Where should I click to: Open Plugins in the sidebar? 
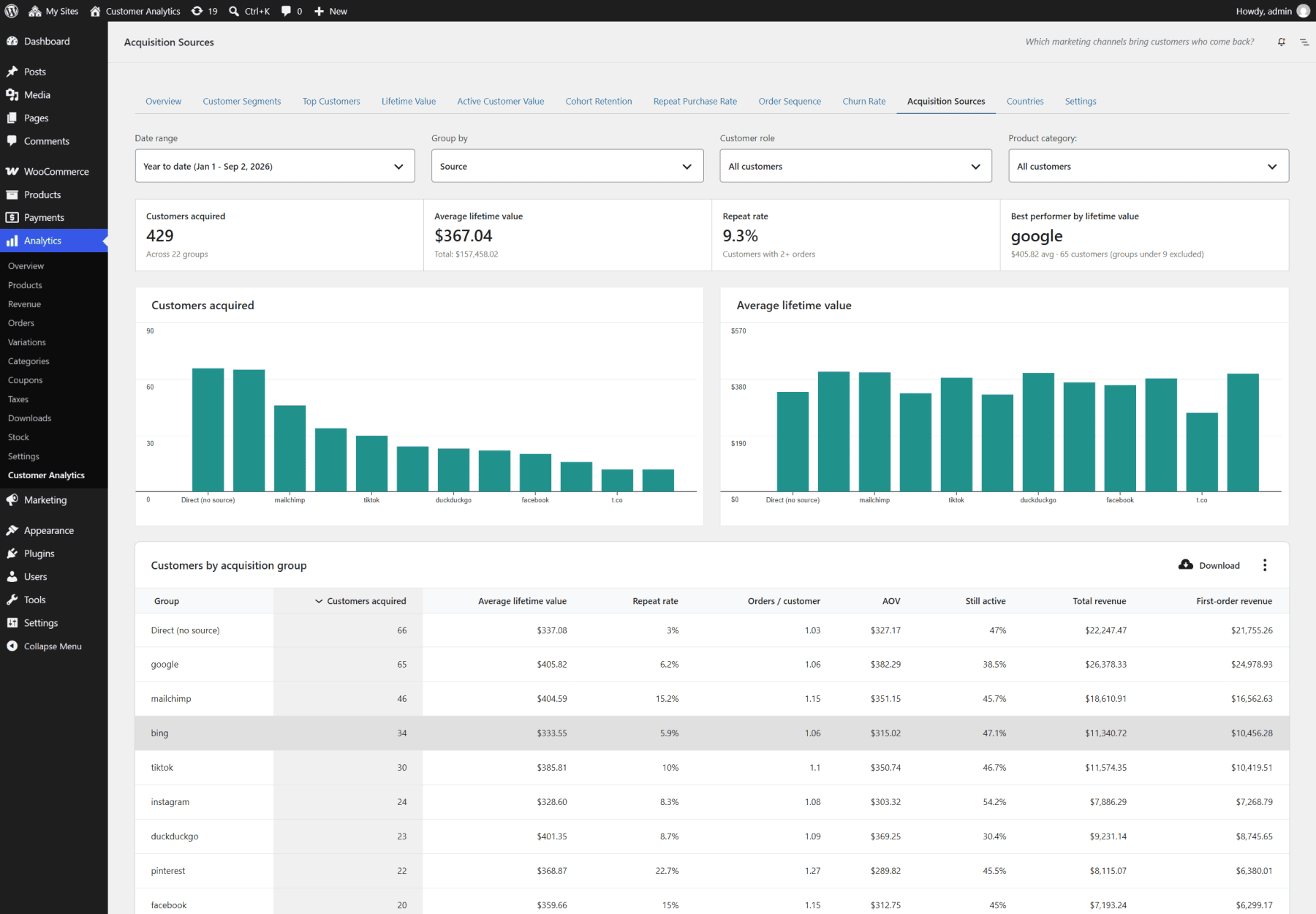click(54, 554)
